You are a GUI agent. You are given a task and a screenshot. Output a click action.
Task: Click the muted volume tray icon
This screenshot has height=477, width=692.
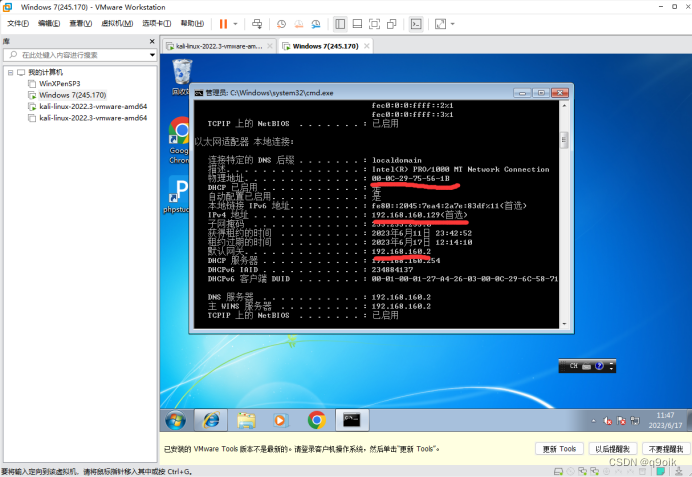coord(608,421)
